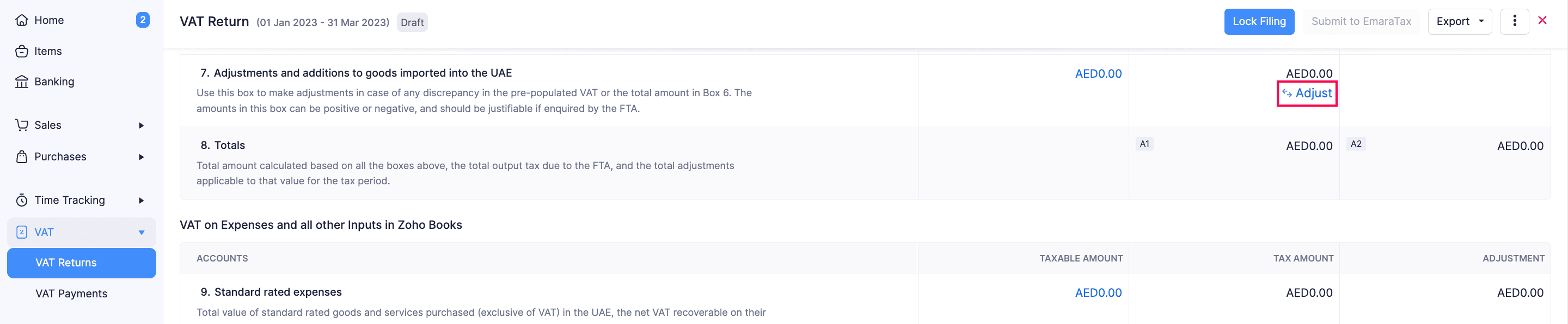The height and width of the screenshot is (324, 1568).
Task: Expand the Sales submenu arrow
Action: [141, 125]
